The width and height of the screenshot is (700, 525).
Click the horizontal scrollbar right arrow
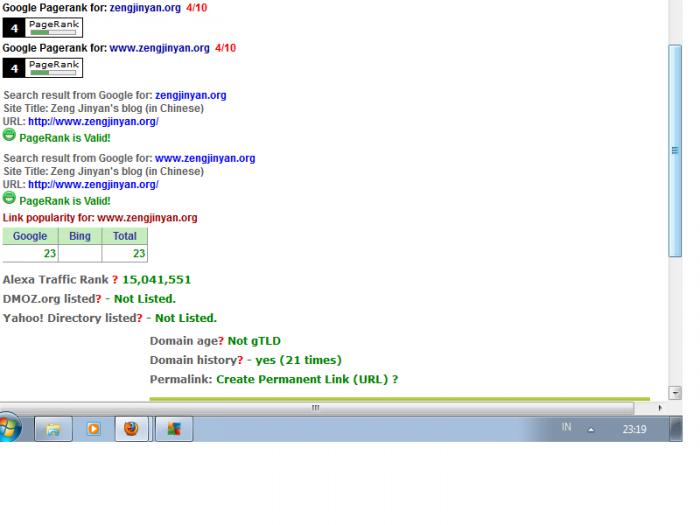(x=660, y=408)
